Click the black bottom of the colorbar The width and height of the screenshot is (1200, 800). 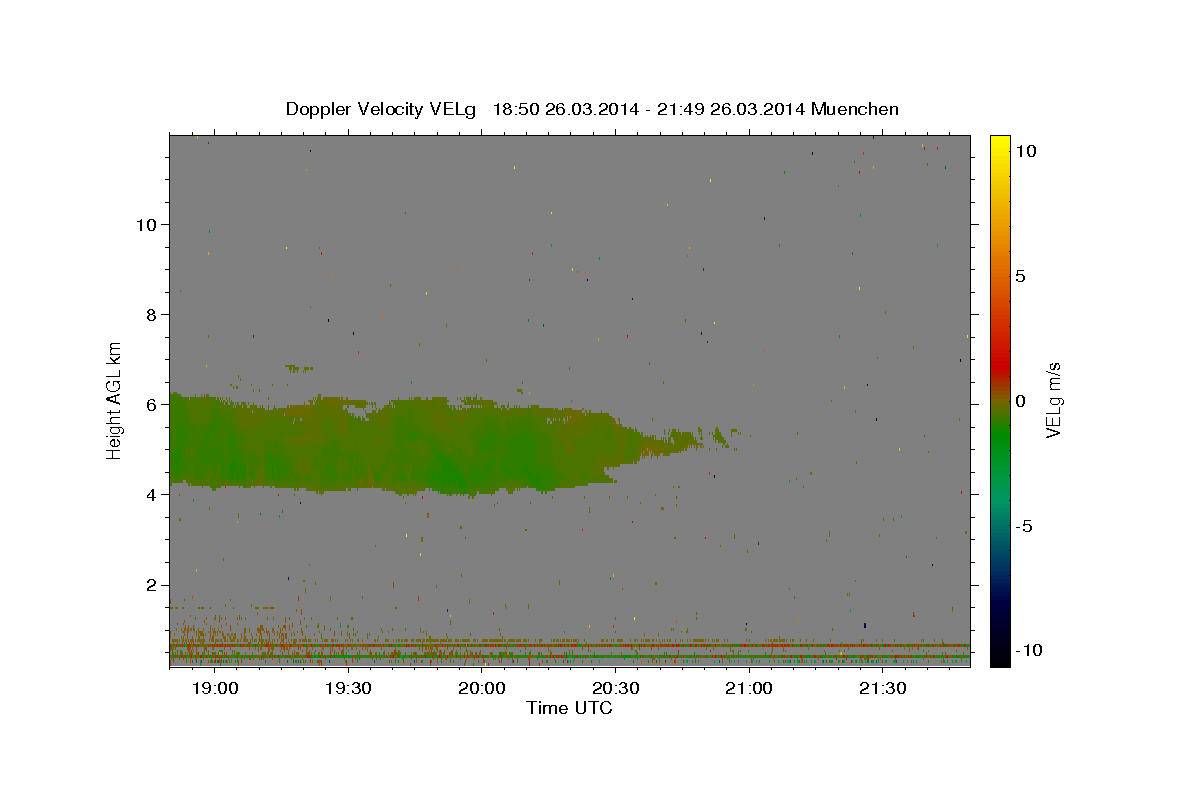point(999,658)
